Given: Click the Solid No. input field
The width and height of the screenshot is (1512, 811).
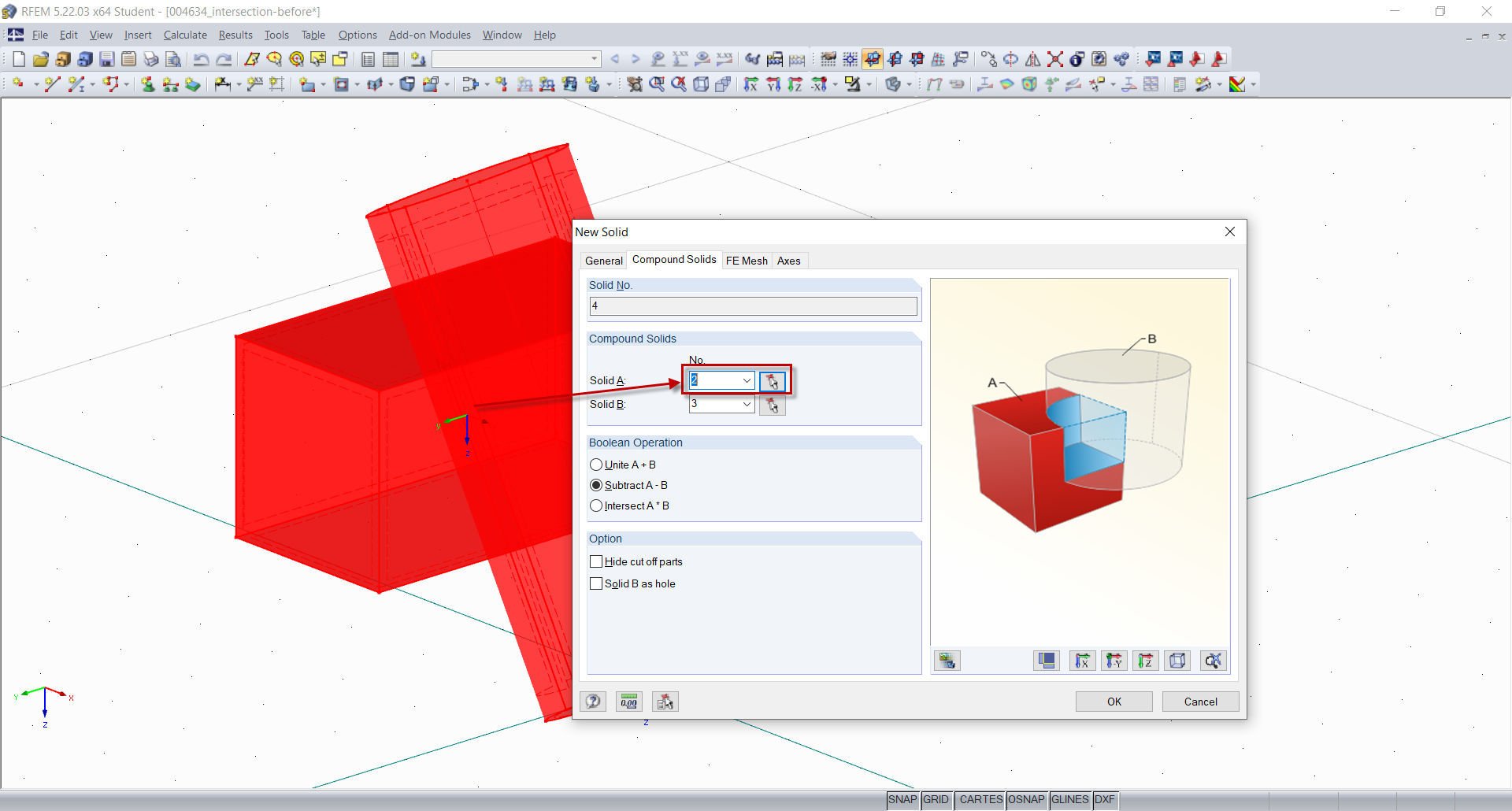Looking at the screenshot, I should (752, 306).
